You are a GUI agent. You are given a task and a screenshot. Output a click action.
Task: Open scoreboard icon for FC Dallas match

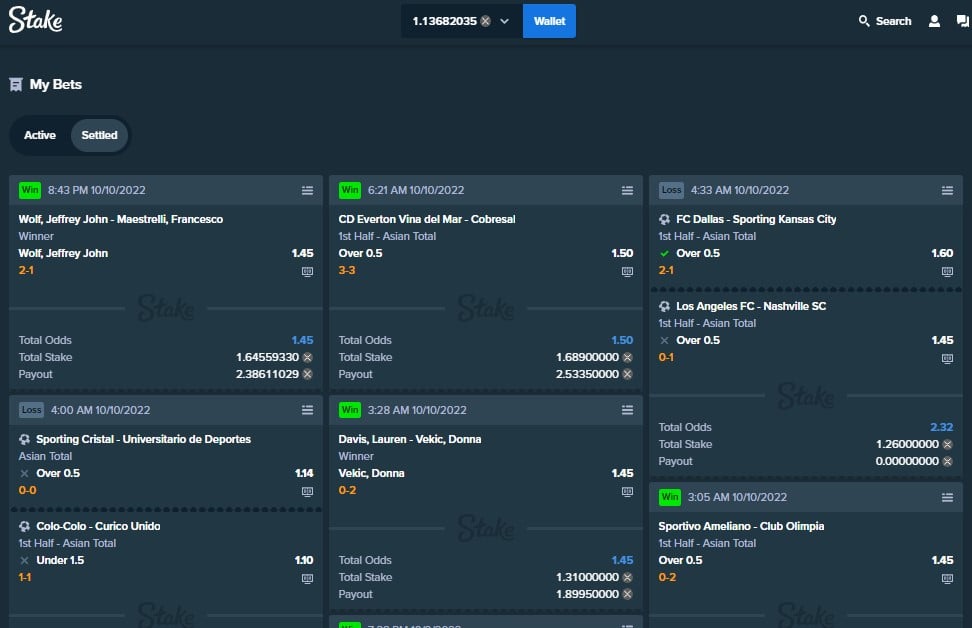[x=947, y=272]
